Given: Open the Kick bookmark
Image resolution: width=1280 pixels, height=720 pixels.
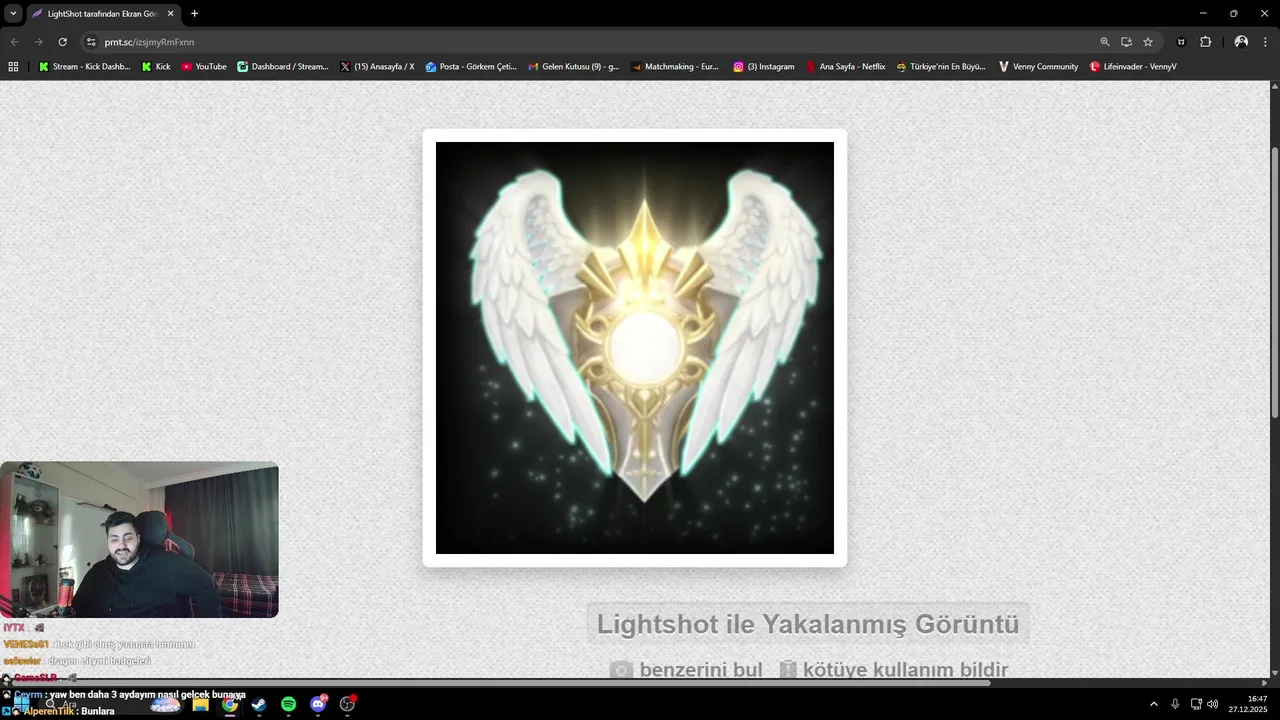Looking at the screenshot, I should (156, 67).
